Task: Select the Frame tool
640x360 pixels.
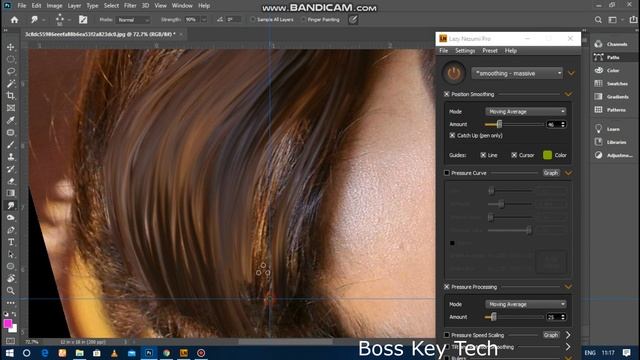Action: pyautogui.click(x=11, y=108)
